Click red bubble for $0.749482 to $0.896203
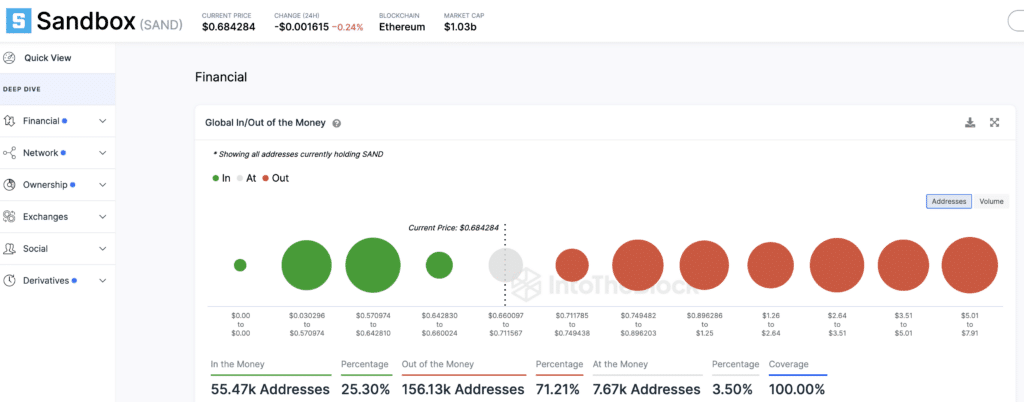1024x402 pixels. pyautogui.click(x=638, y=265)
